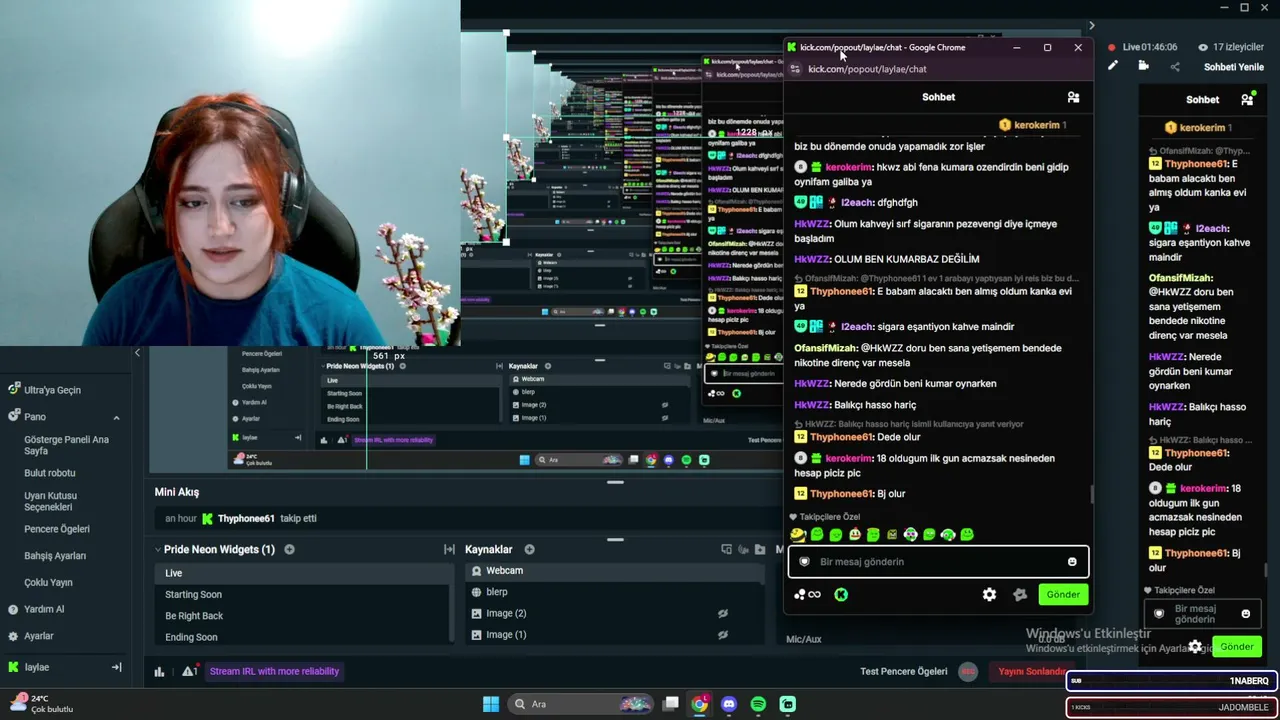The width and height of the screenshot is (1280, 720).
Task: Open Discord from the taskbar
Action: pos(729,704)
